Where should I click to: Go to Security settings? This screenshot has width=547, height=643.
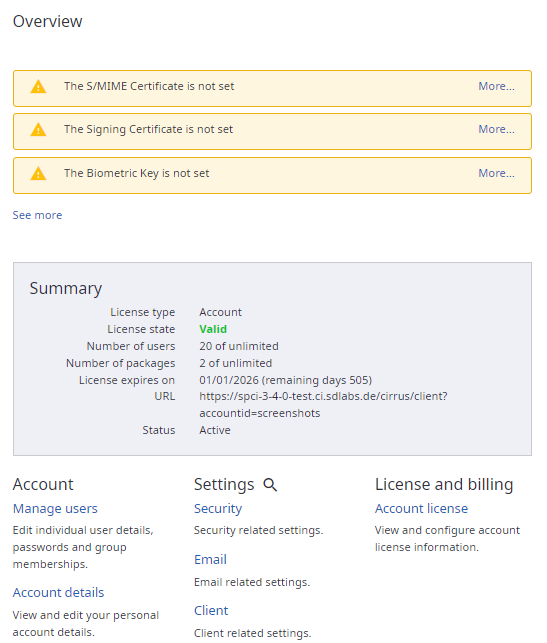click(218, 509)
